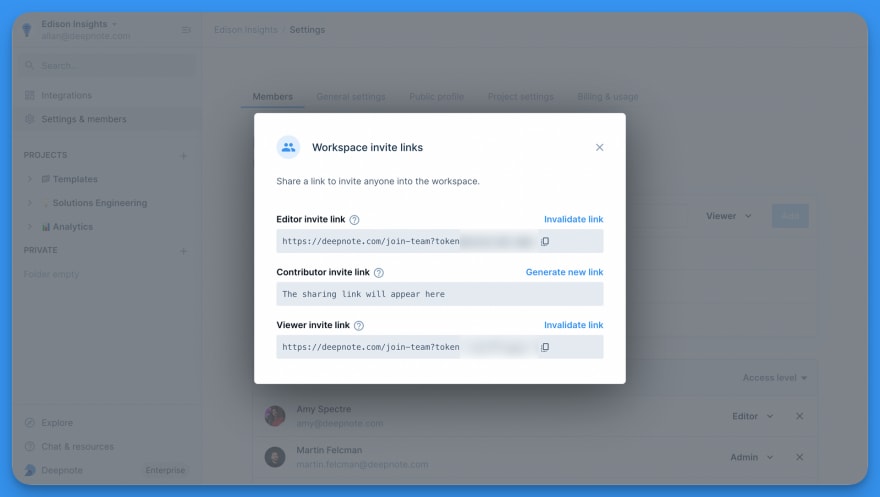Collapse the sidebar with the toggle icon

point(186,30)
